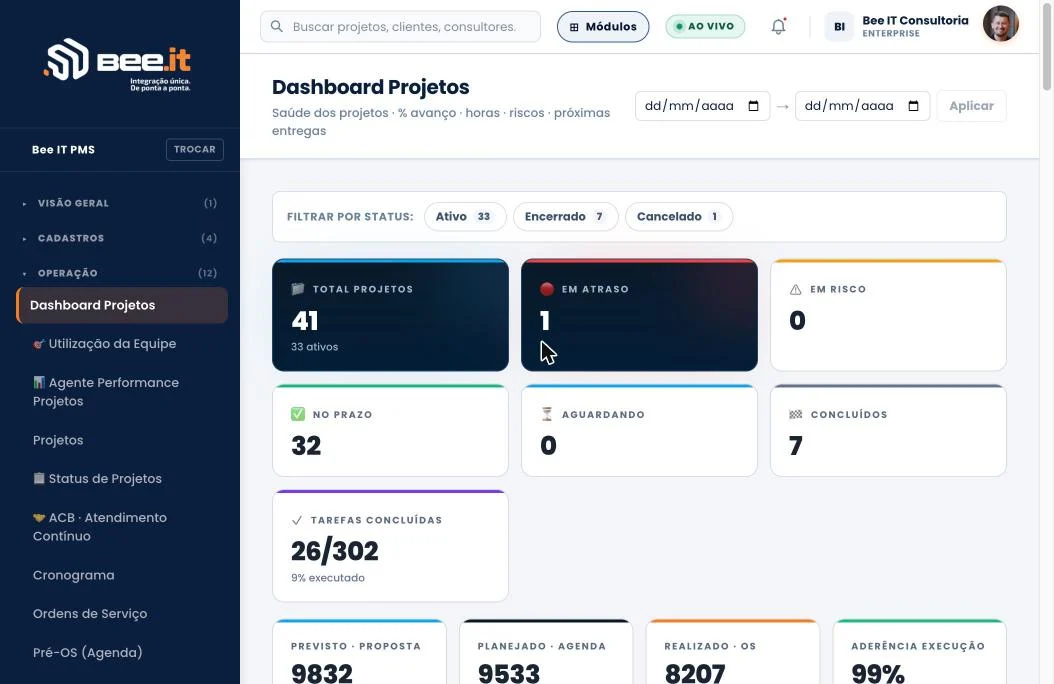
Task: Click the grid icon in Módulos button
Action: [x=574, y=27]
